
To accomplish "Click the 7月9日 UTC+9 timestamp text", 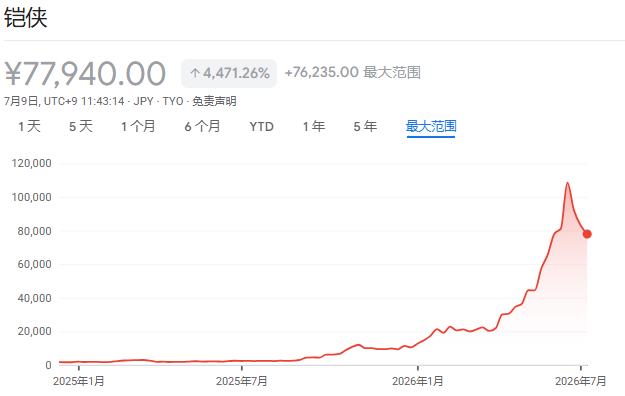I will coord(64,101).
